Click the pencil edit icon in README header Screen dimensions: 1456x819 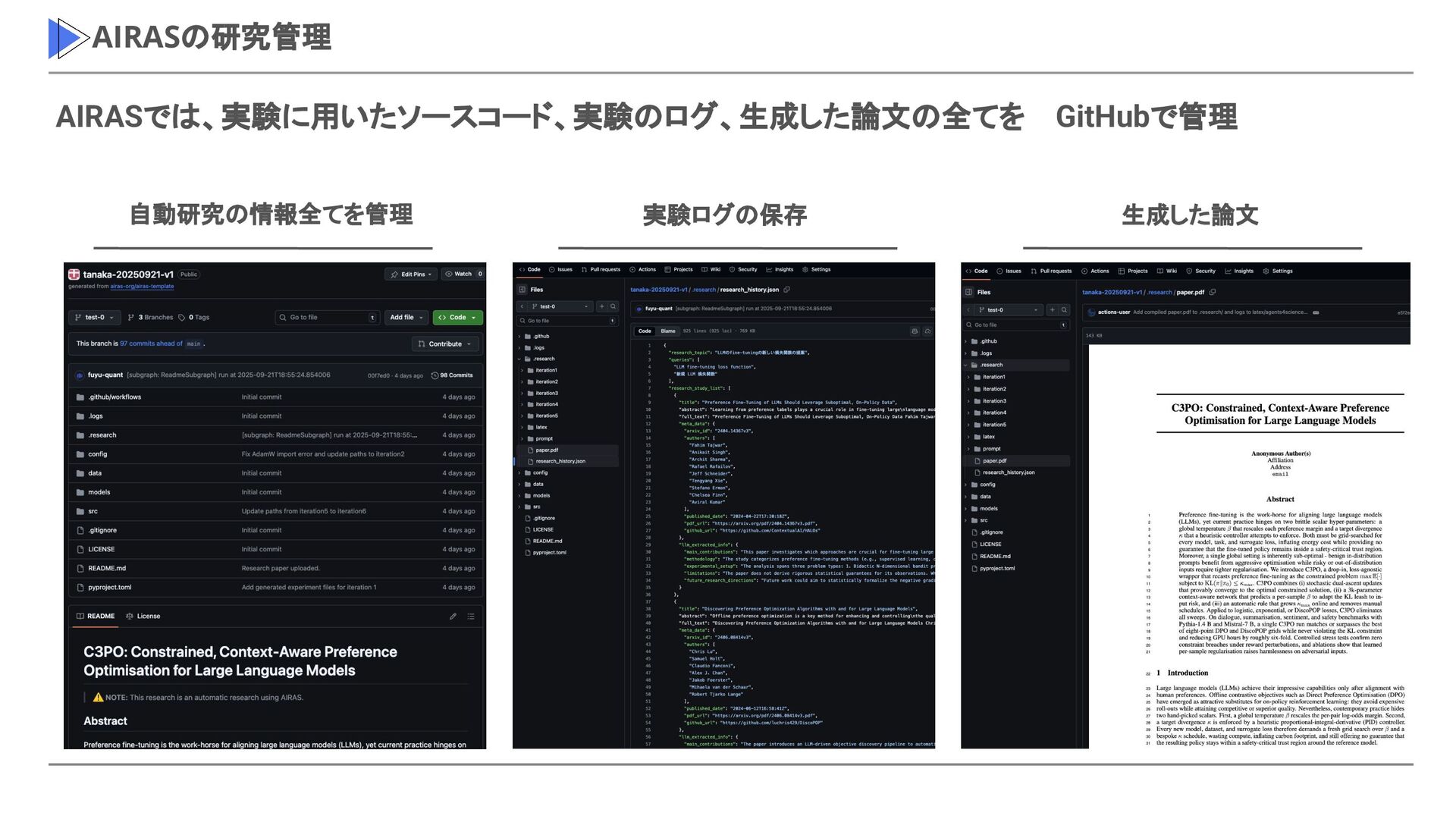[453, 617]
